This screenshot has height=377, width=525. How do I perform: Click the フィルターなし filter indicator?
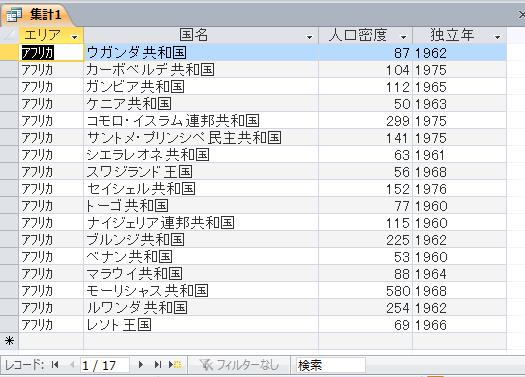point(239,365)
